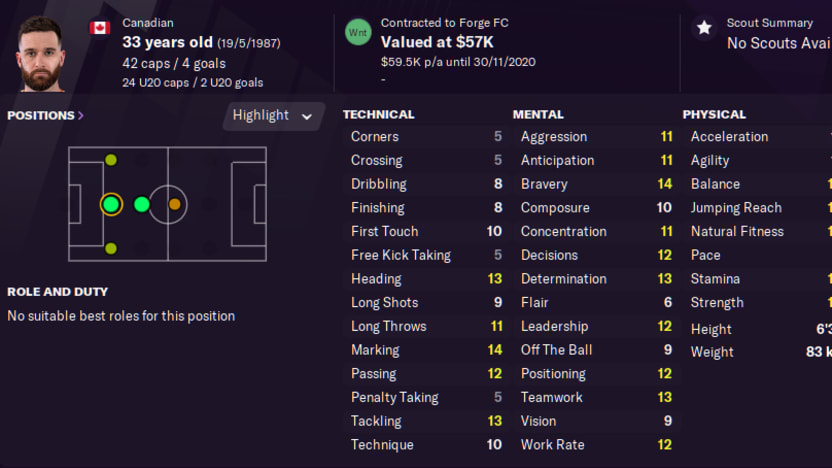
Task: Click the Canadian flag icon
Action: pyautogui.click(x=100, y=28)
